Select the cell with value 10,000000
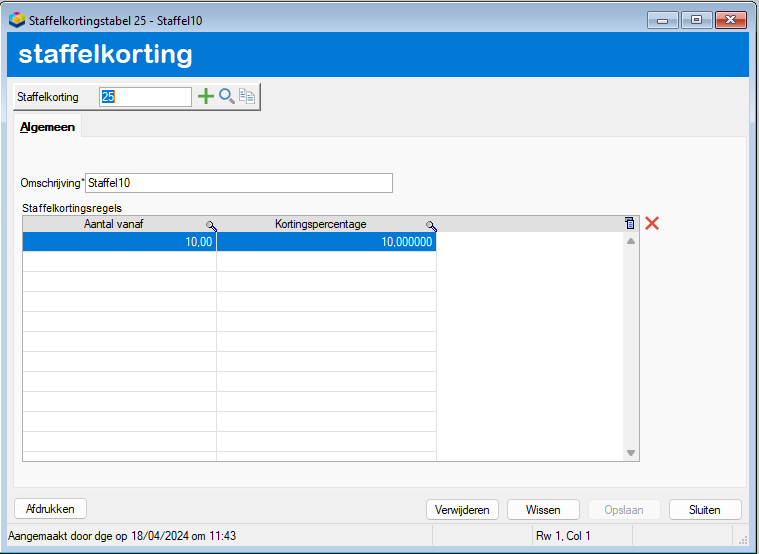The width and height of the screenshot is (759, 554). click(x=326, y=242)
